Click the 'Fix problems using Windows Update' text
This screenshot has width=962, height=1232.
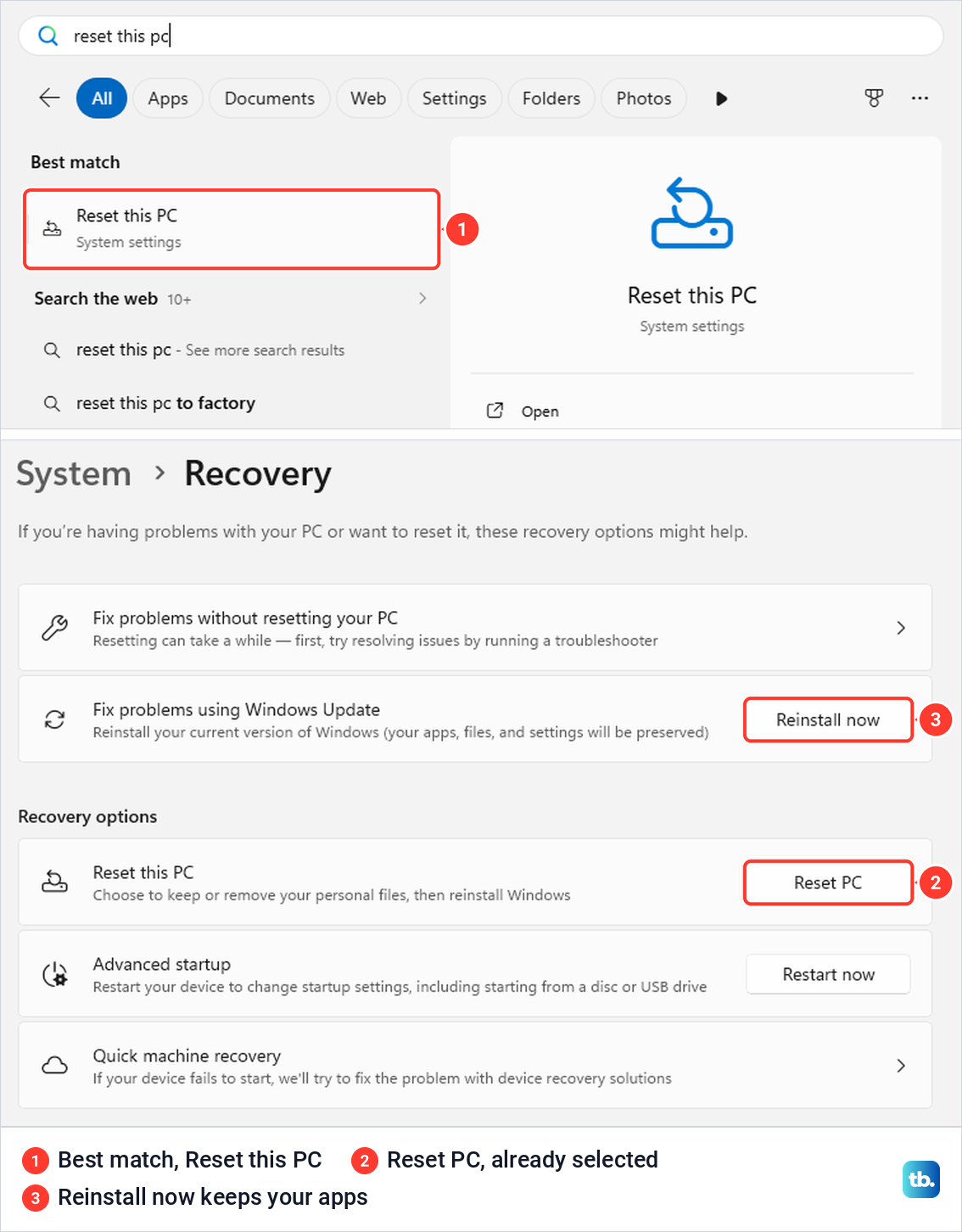pyautogui.click(x=237, y=709)
